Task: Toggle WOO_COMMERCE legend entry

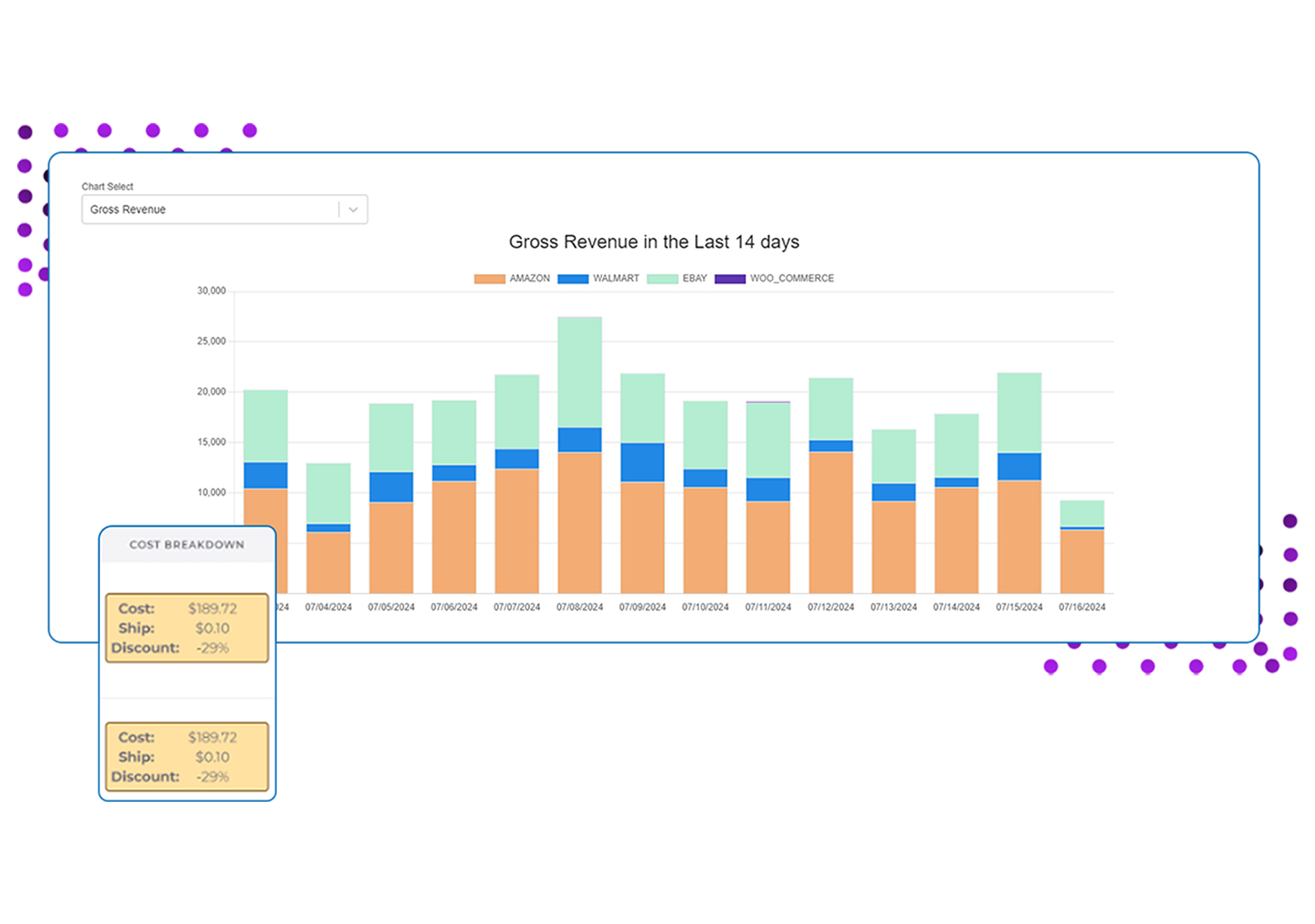Action: point(791,279)
